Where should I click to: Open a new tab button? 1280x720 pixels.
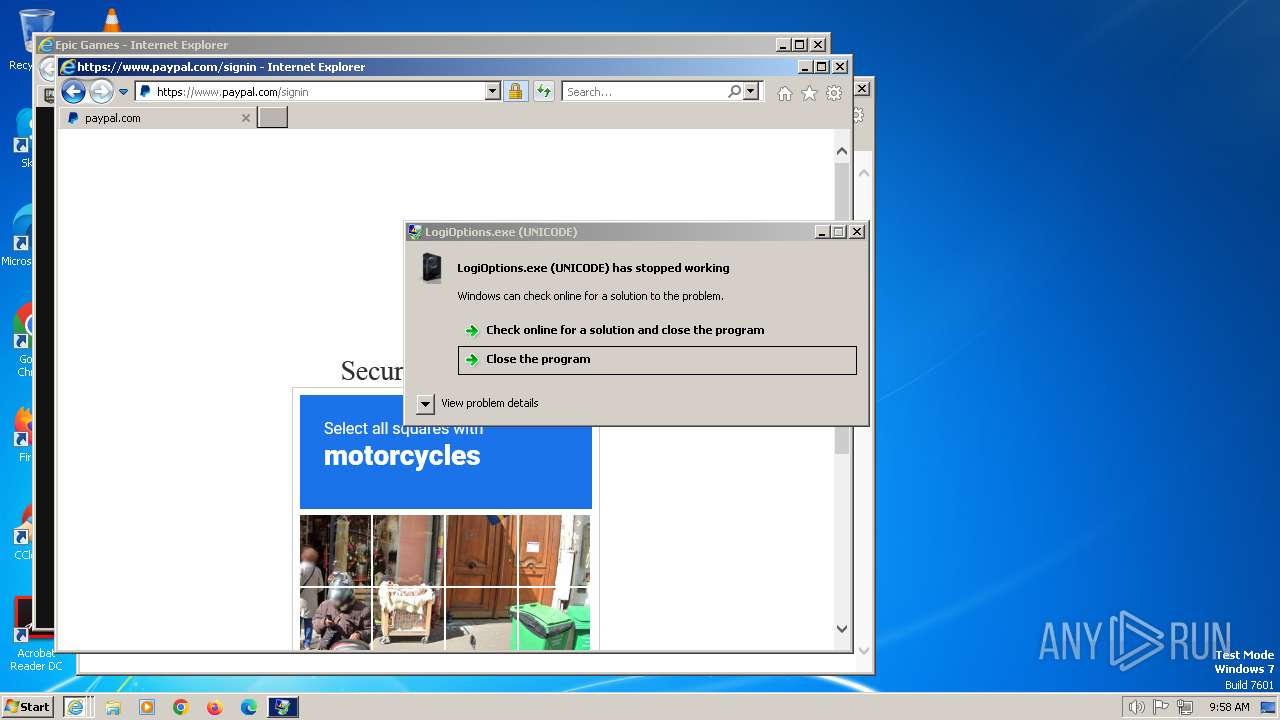(272, 118)
